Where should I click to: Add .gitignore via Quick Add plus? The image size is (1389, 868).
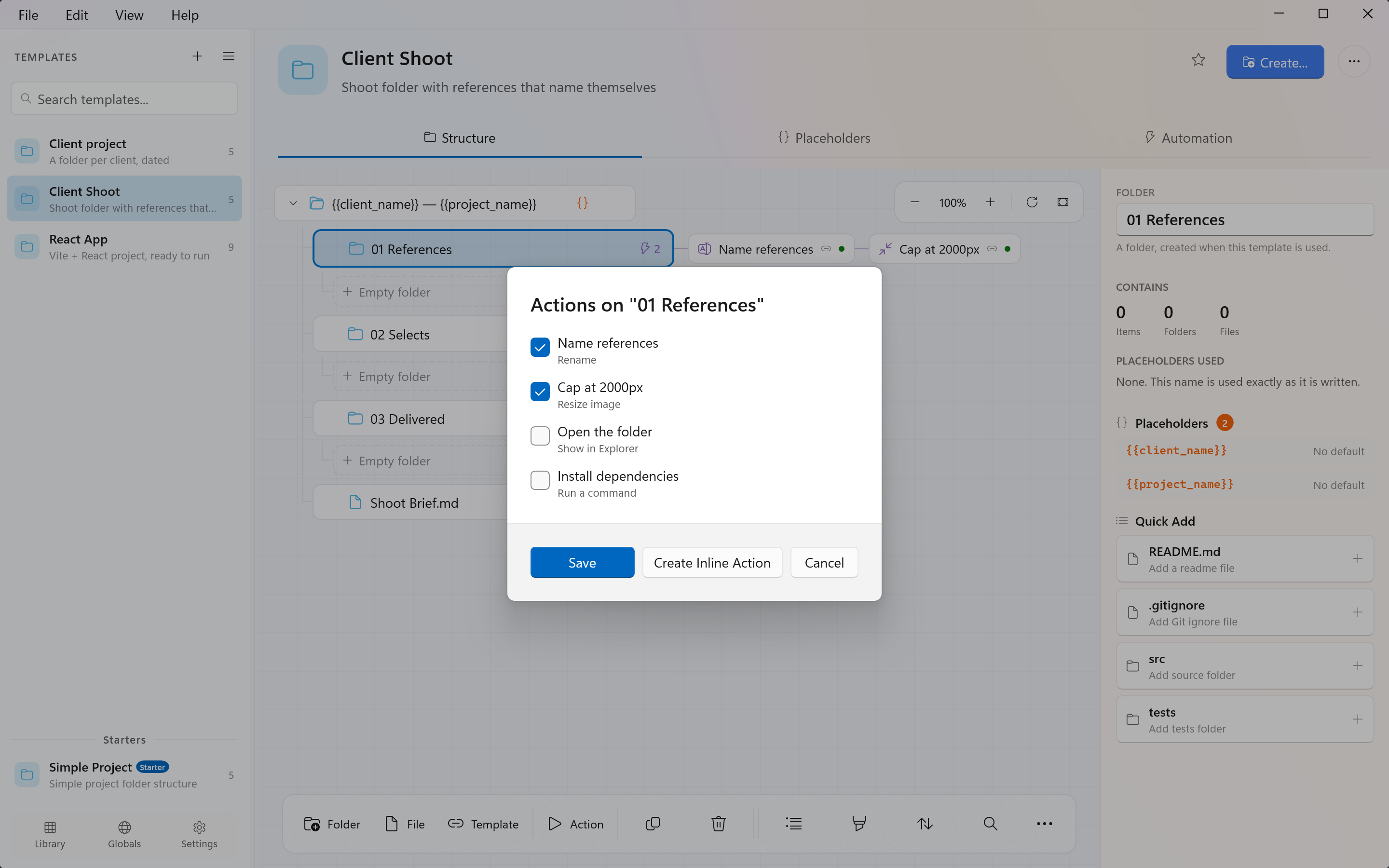(x=1358, y=612)
